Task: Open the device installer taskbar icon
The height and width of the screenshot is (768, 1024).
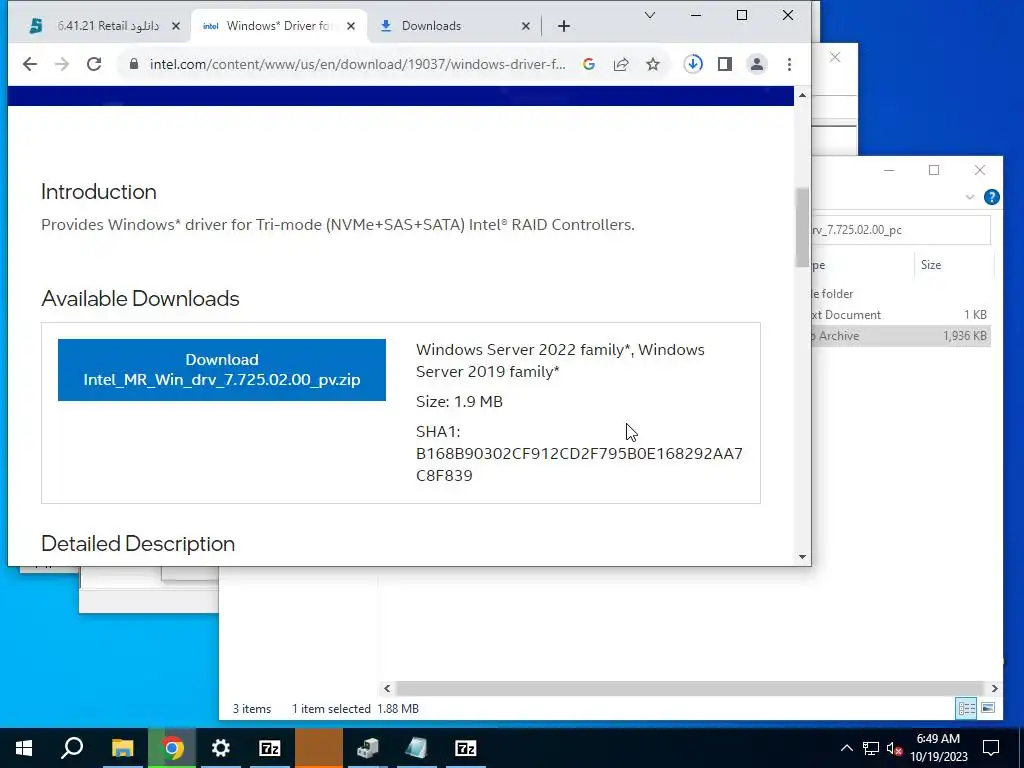Action: (368, 748)
